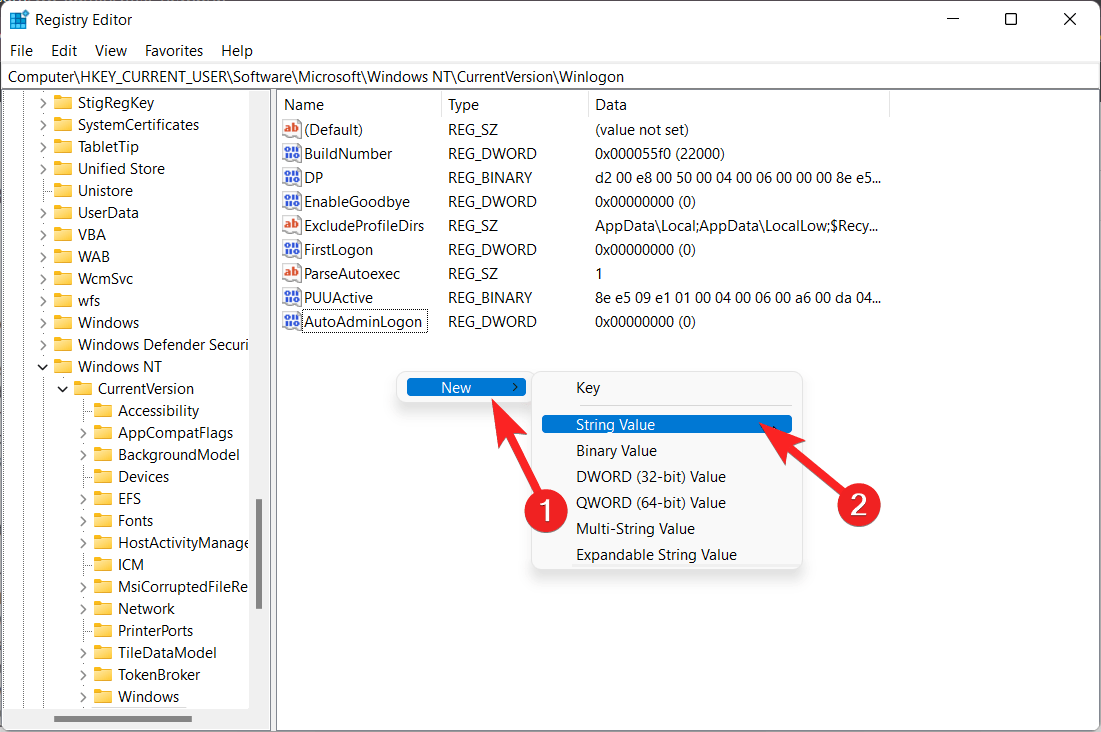Click the binary icon beside PUUActive

(x=290, y=297)
